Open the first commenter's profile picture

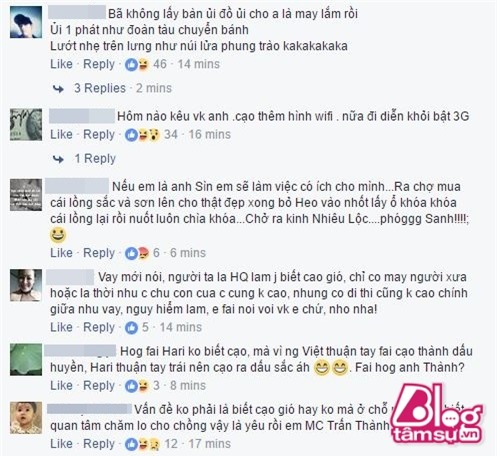pyautogui.click(x=26, y=22)
